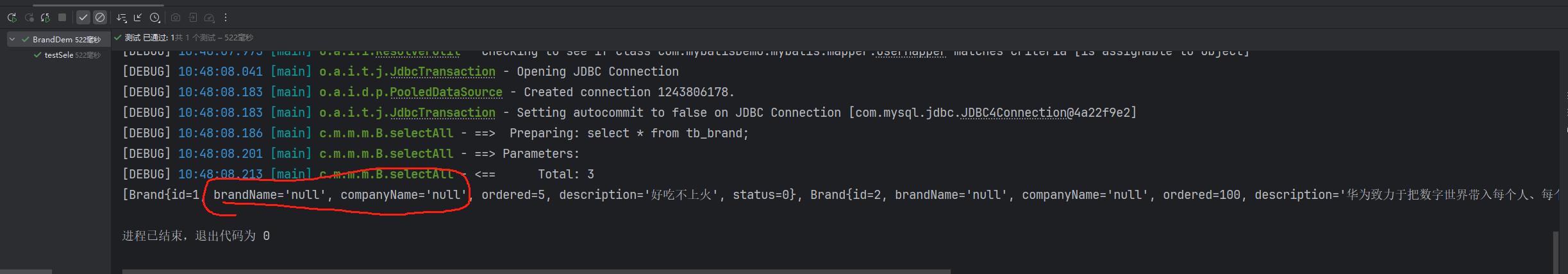The height and width of the screenshot is (274, 1568).
Task: Click the BrandDem green passed checkmark
Action: [x=26, y=39]
